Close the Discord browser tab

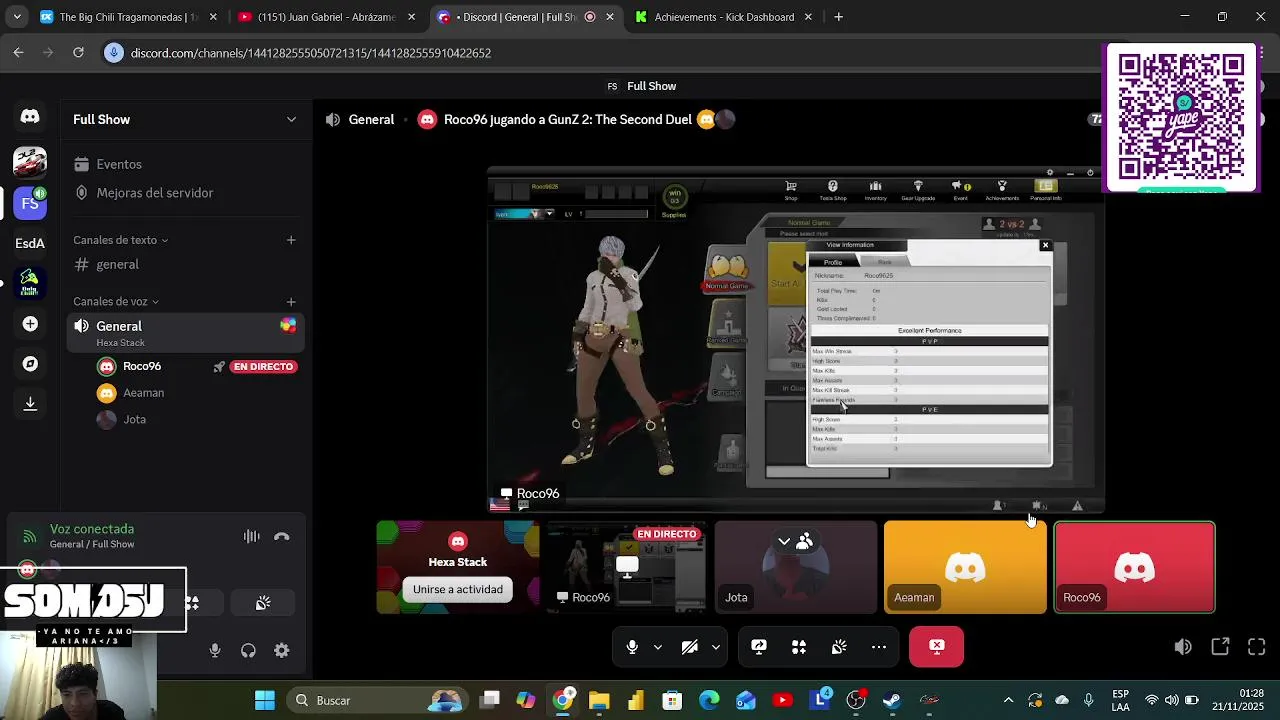[x=610, y=17]
